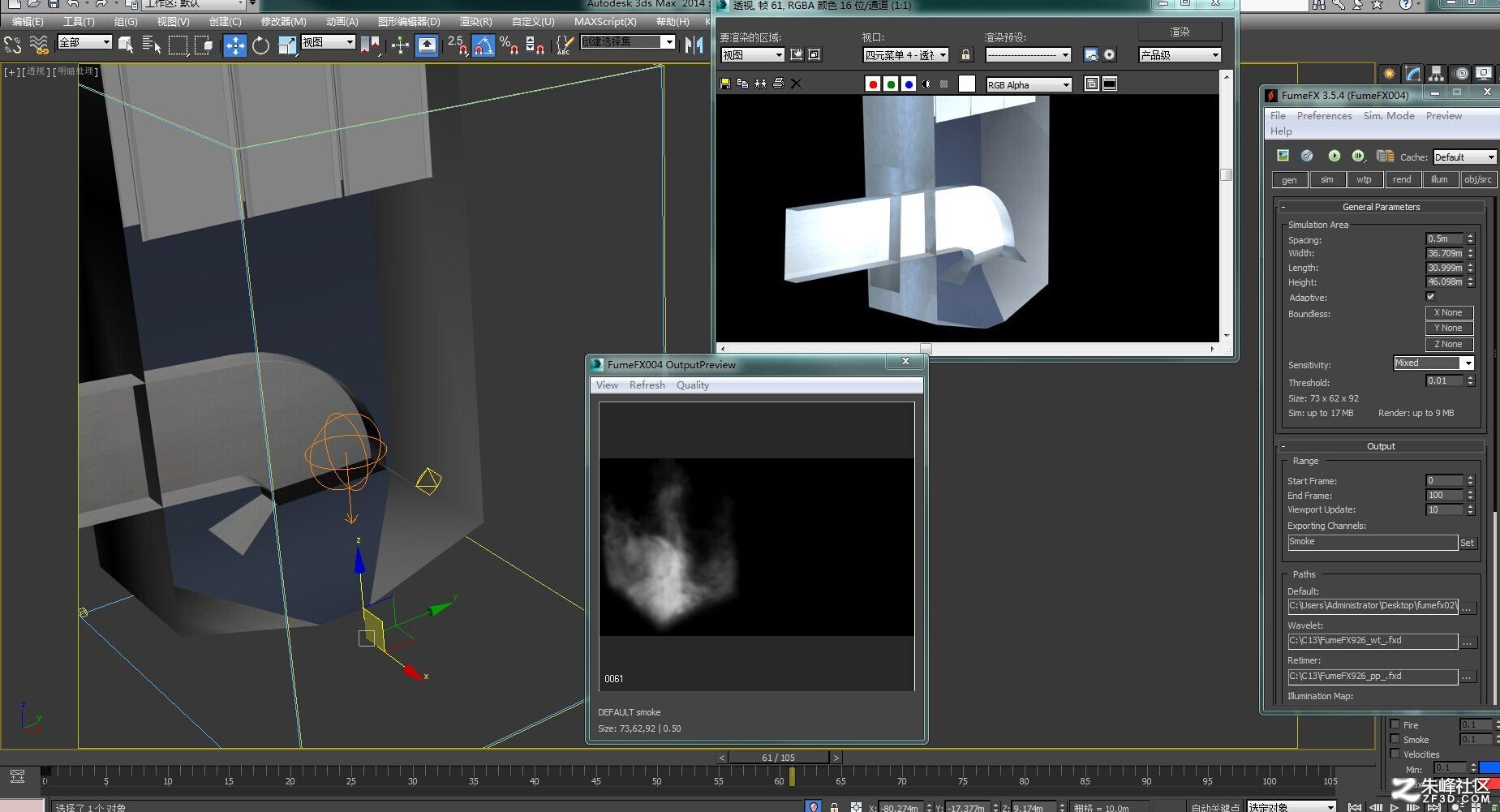Clone the rendered frame window

[x=760, y=84]
